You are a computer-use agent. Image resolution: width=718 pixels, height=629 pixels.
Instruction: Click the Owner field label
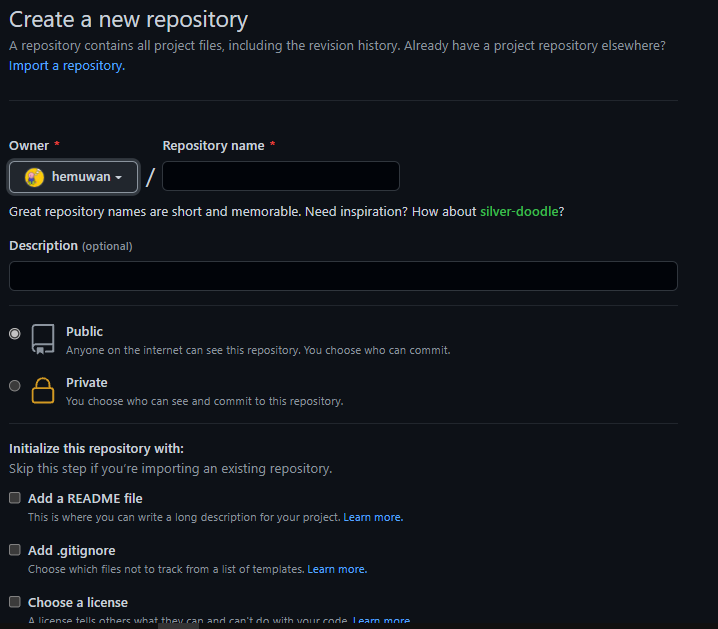point(29,146)
